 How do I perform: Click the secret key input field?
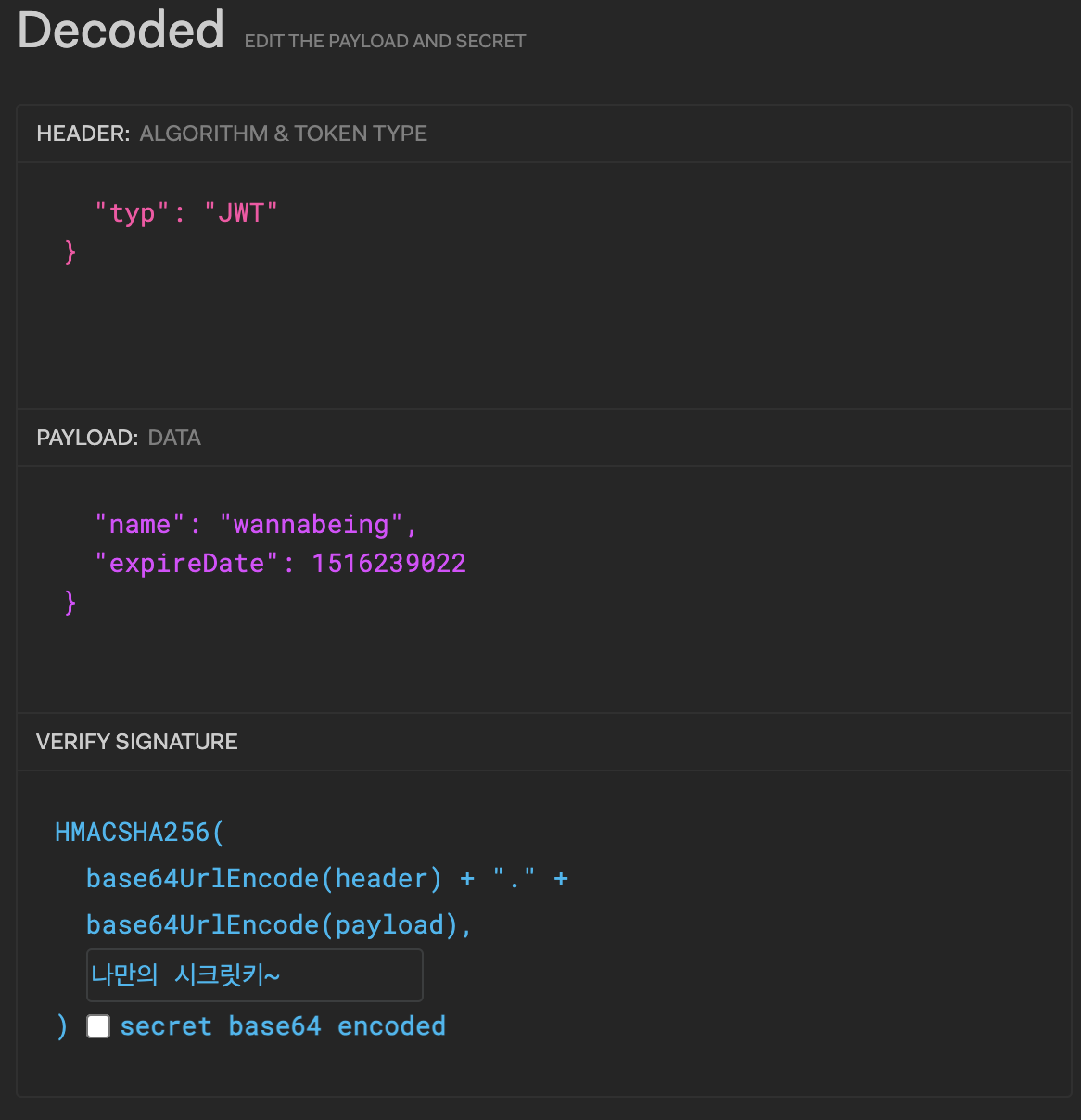255,974
